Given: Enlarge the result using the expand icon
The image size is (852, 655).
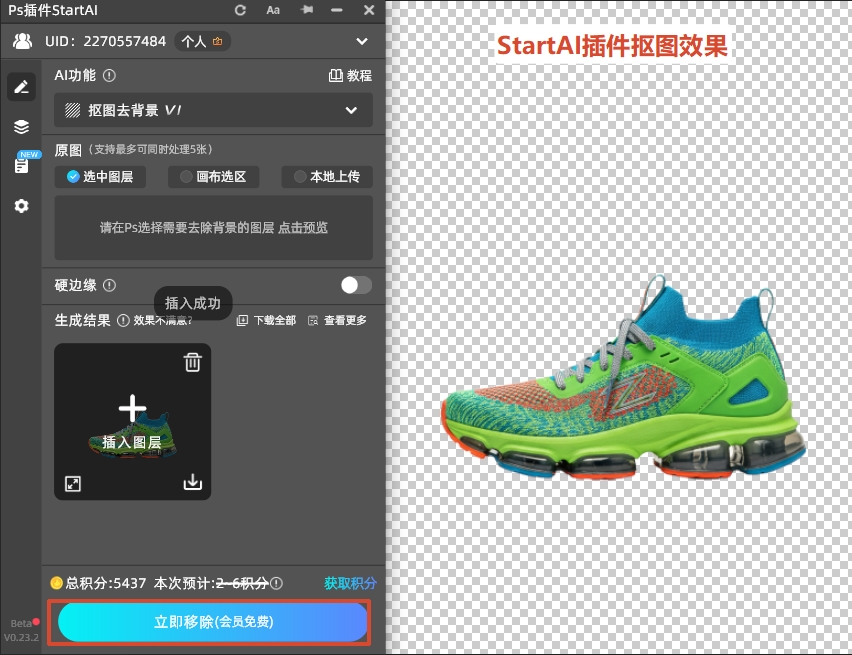Looking at the screenshot, I should (72, 483).
